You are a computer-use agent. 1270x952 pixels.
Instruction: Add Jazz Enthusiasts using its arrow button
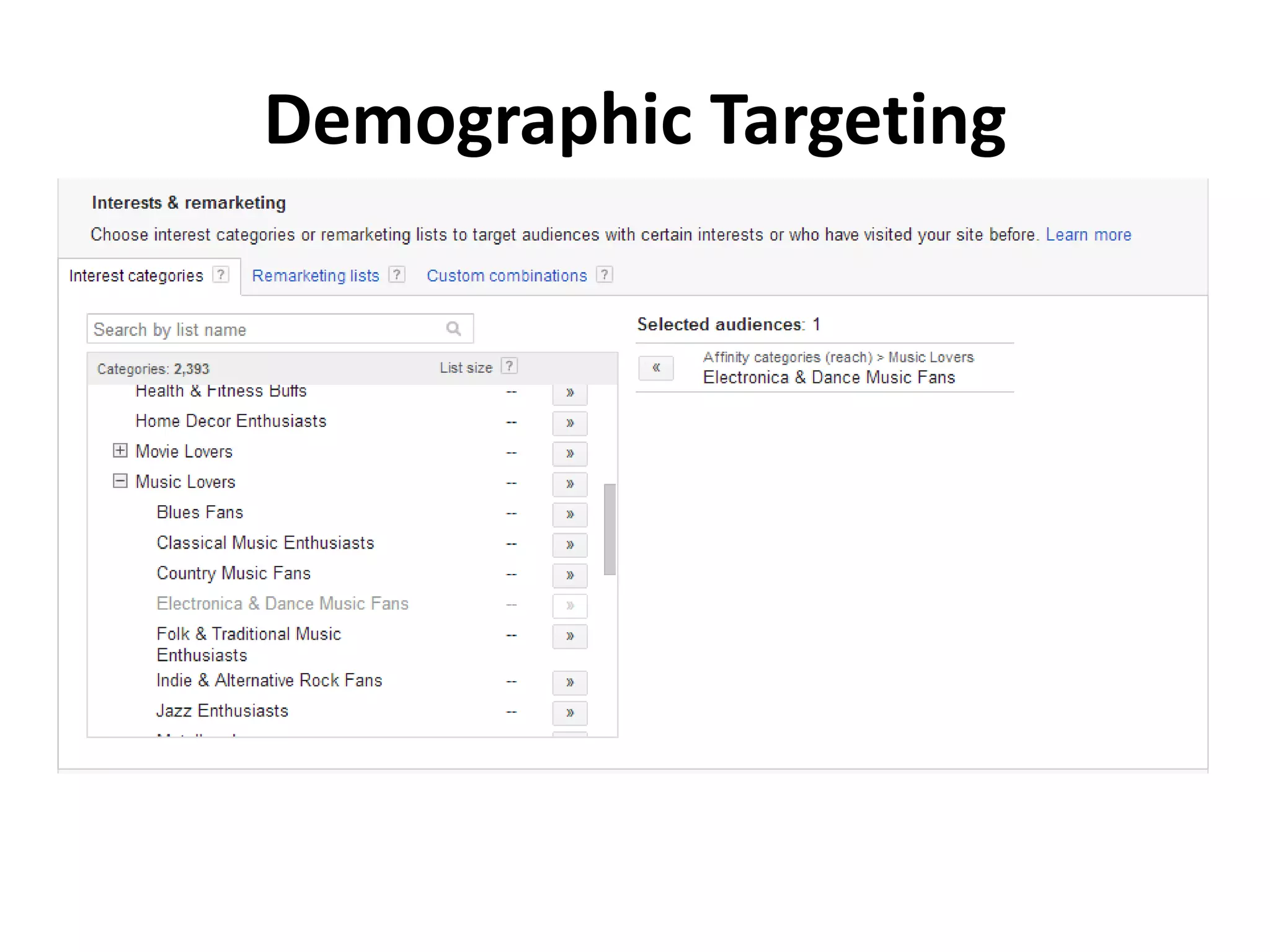click(x=569, y=713)
